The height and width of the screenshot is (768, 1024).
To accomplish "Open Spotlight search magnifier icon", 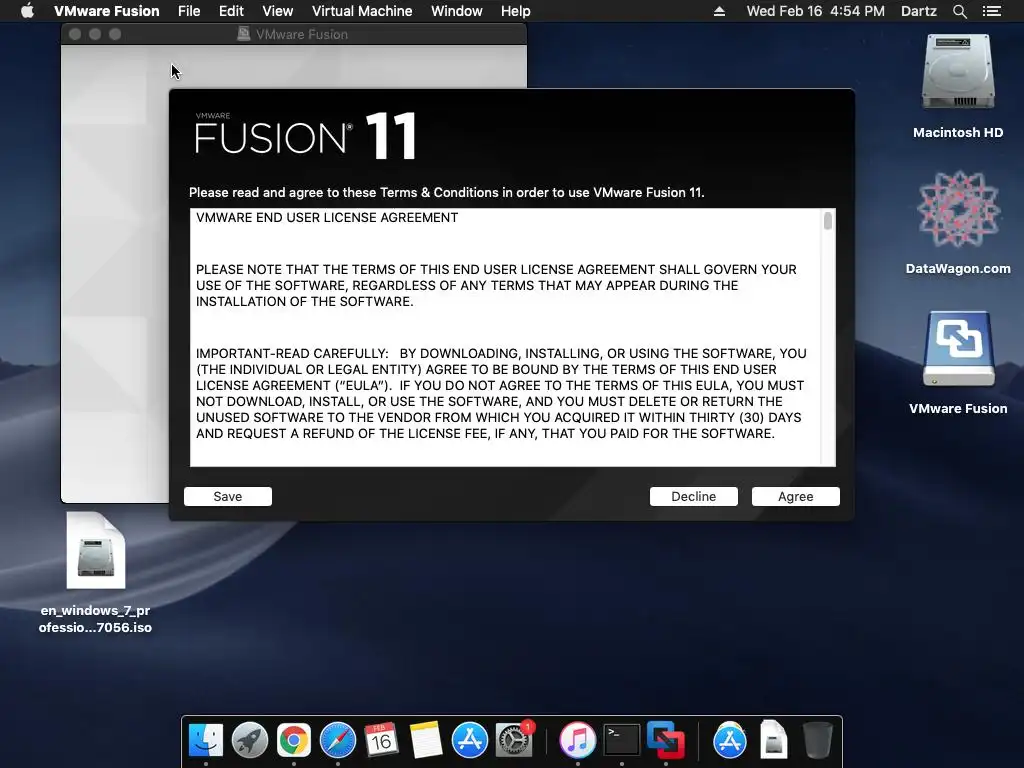I will (x=960, y=11).
